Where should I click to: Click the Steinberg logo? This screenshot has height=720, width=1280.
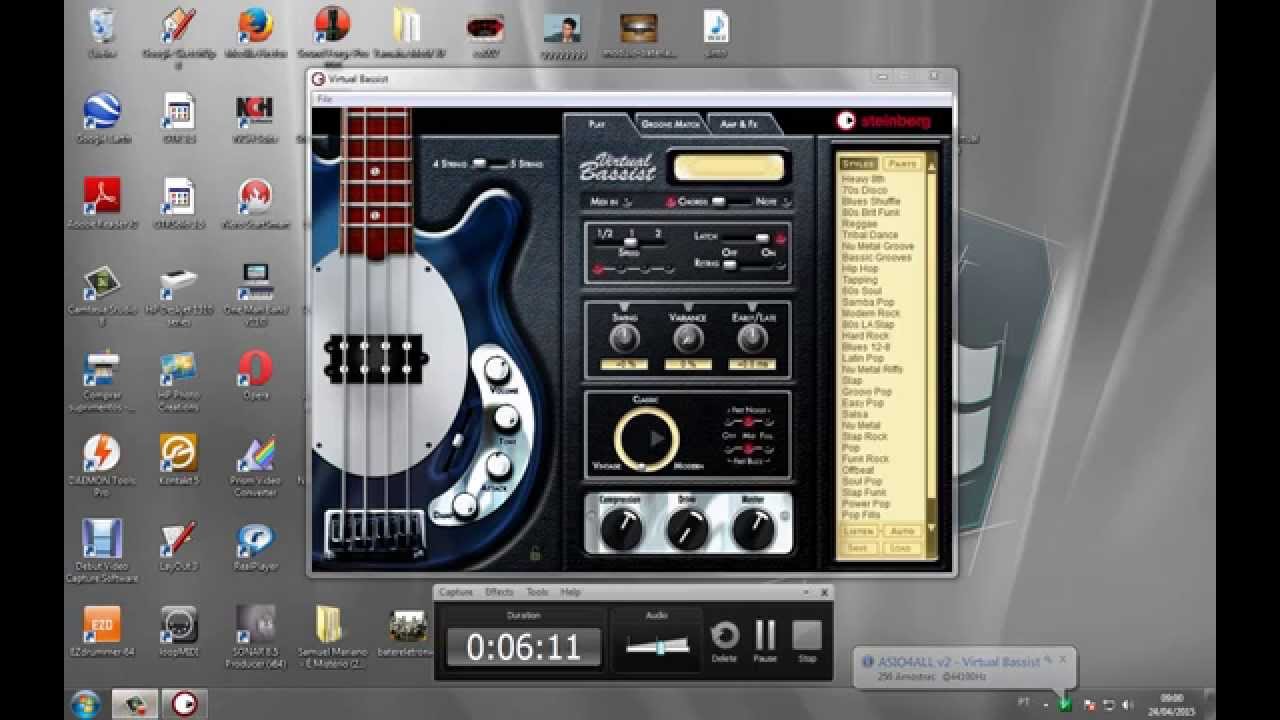click(x=884, y=120)
